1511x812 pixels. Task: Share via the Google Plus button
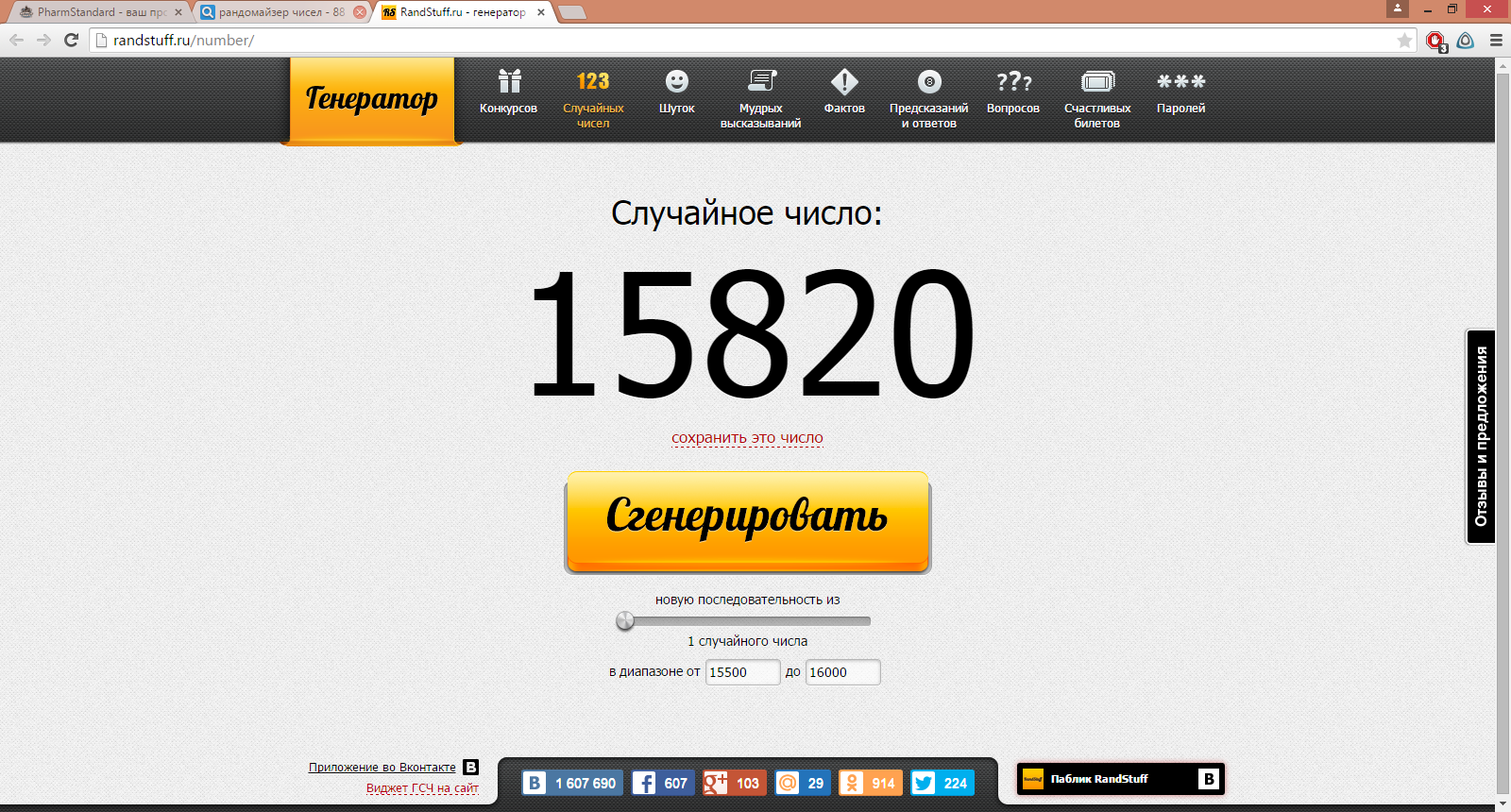[x=734, y=783]
